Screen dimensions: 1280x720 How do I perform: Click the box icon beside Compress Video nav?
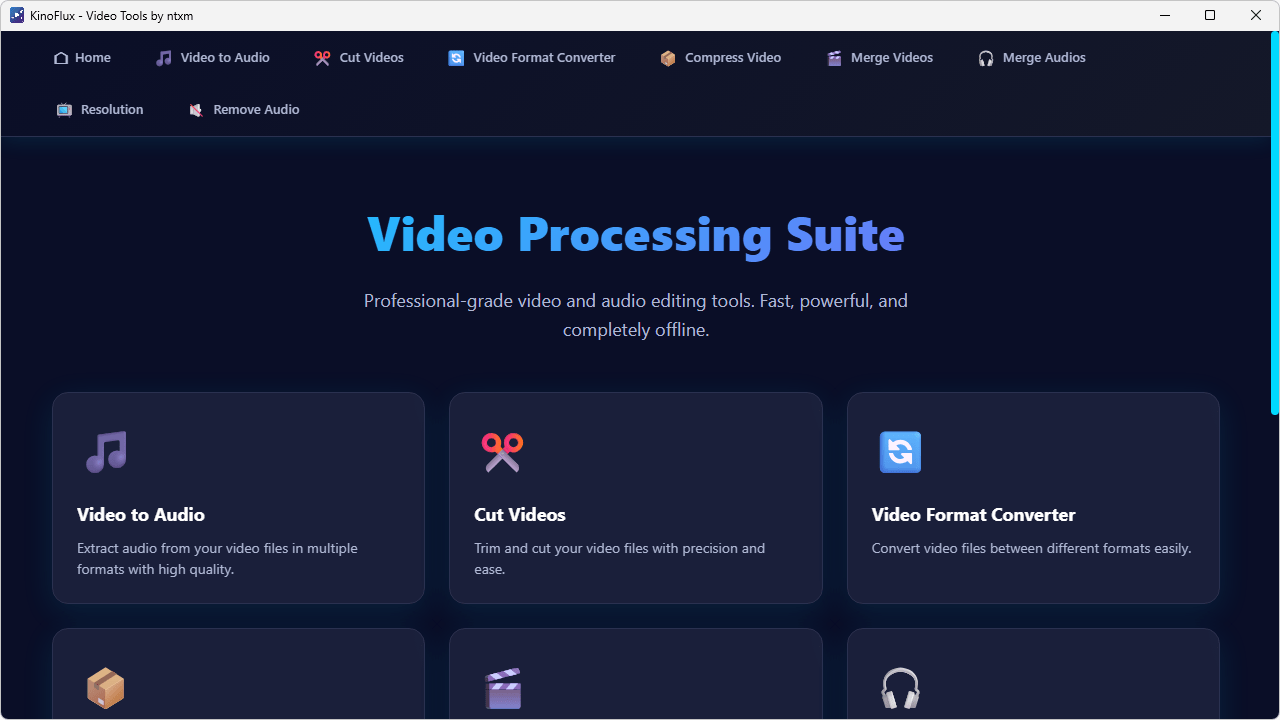coord(667,57)
